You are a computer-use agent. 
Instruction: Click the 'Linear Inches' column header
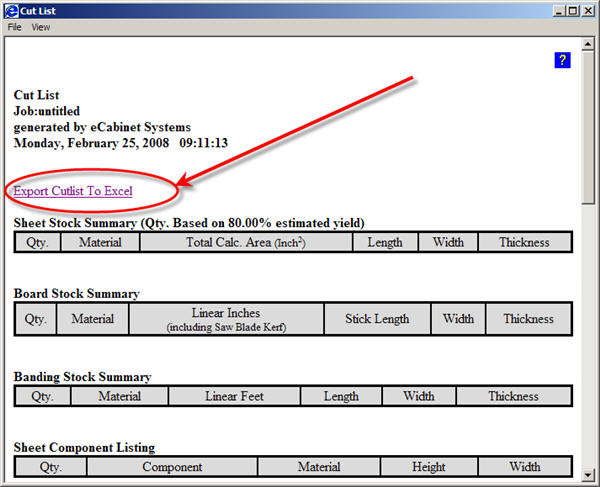pos(226,319)
